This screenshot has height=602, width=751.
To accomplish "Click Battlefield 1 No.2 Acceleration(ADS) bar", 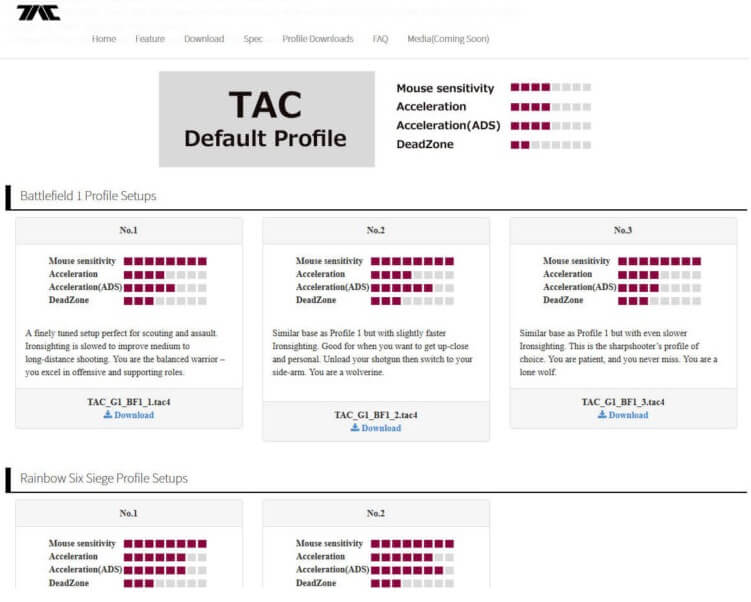I will tap(412, 287).
